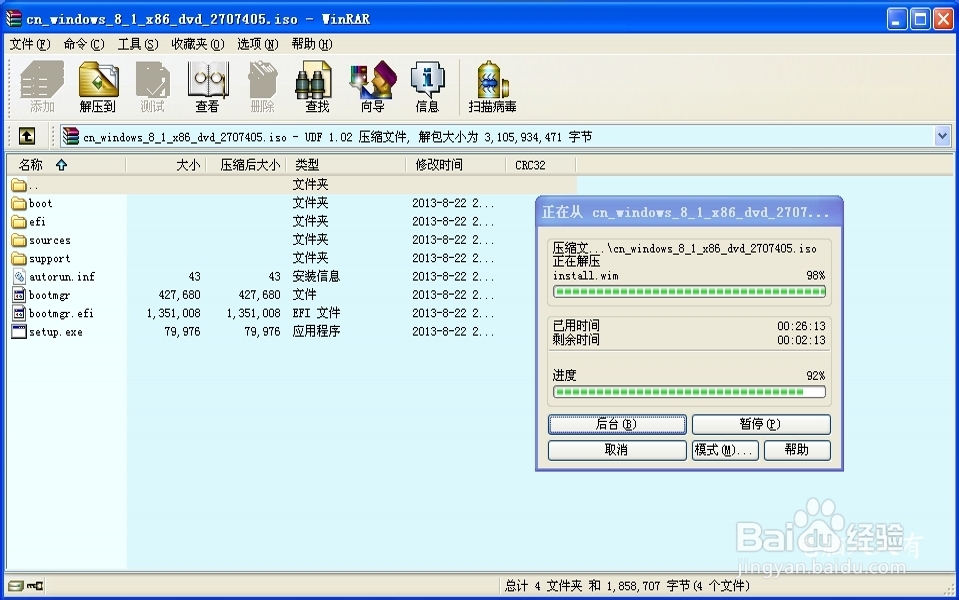Click the 取消 cancel button
Viewport: 959px width, 600px height.
[617, 450]
